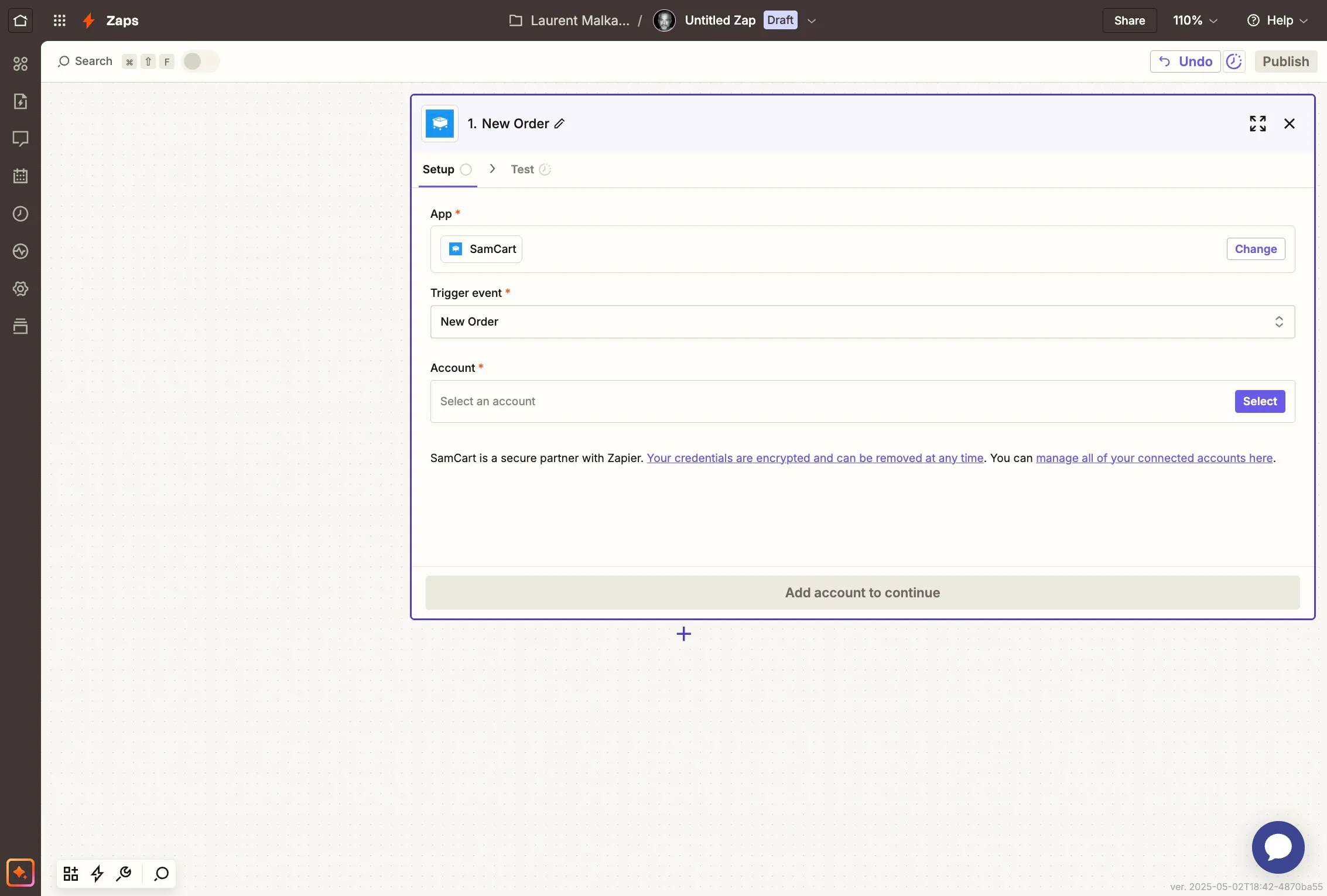Open the chat support bubble
Image resolution: width=1327 pixels, height=896 pixels.
[x=1278, y=847]
